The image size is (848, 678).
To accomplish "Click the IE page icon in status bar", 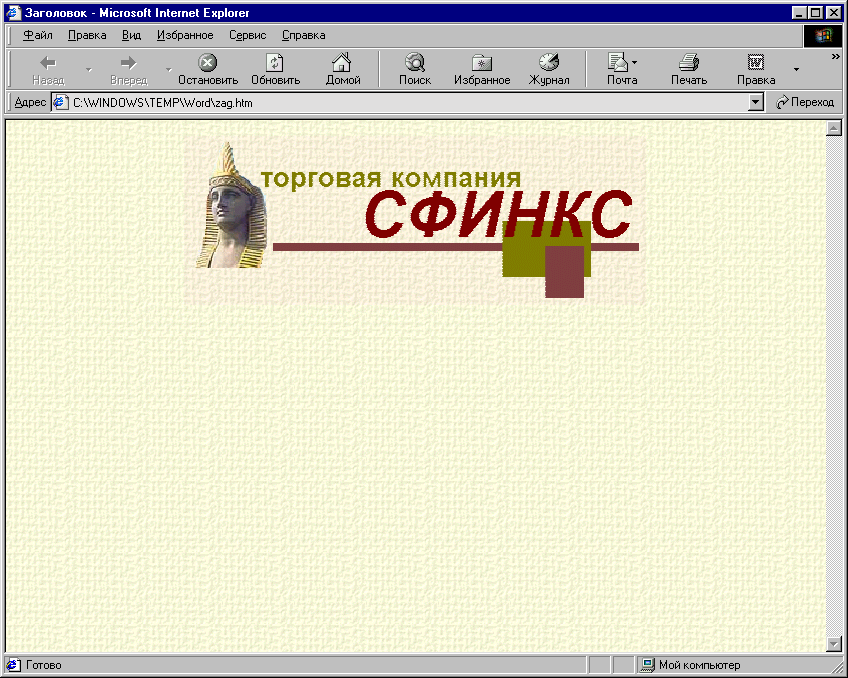I will (14, 664).
